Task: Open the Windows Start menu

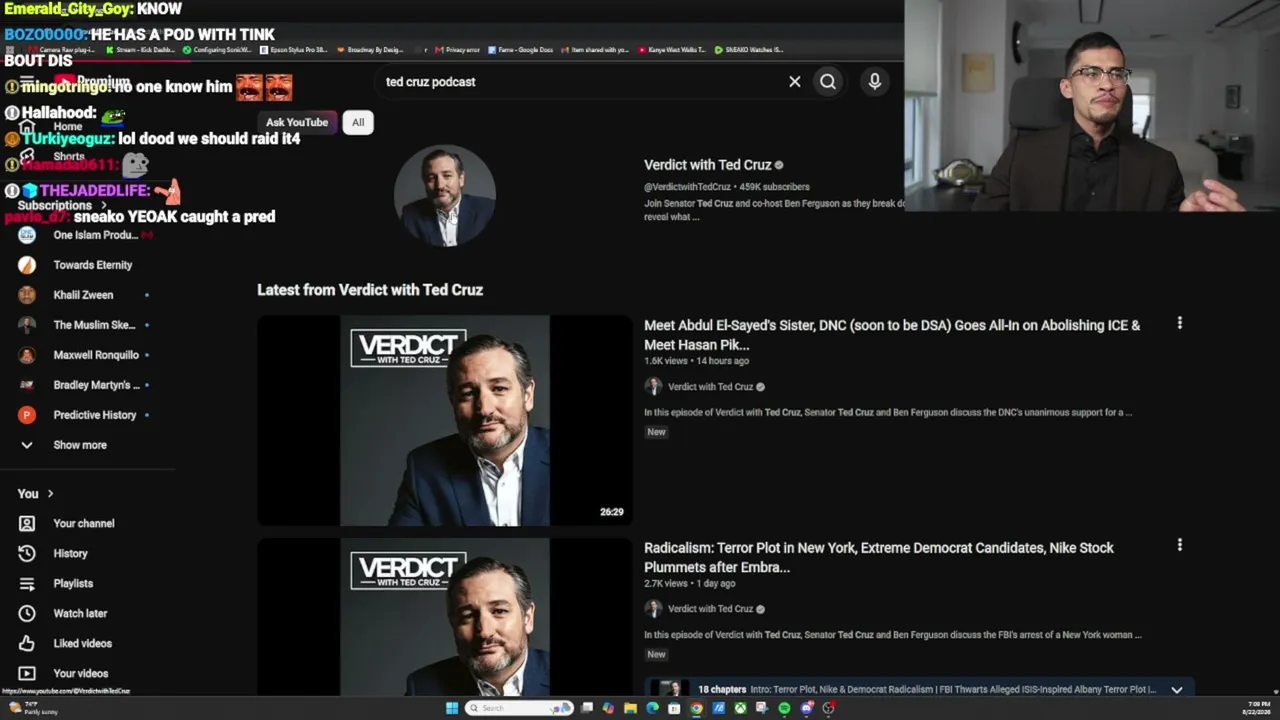Action: [x=452, y=708]
